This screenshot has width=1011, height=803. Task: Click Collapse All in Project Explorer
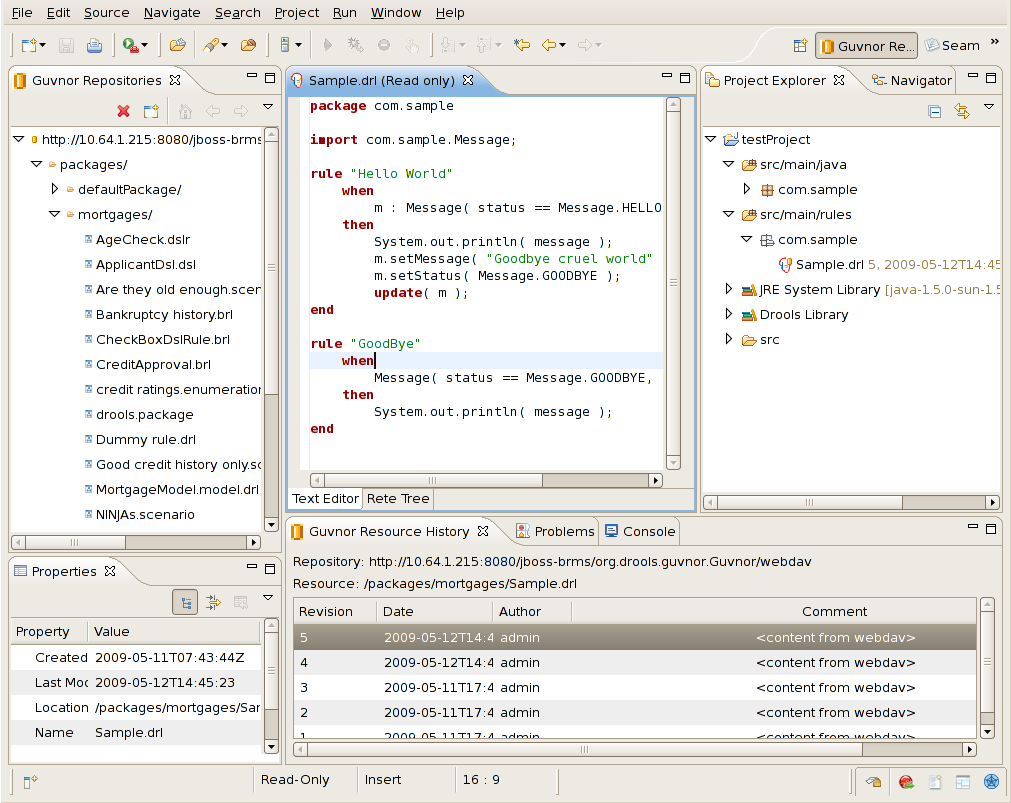[935, 112]
